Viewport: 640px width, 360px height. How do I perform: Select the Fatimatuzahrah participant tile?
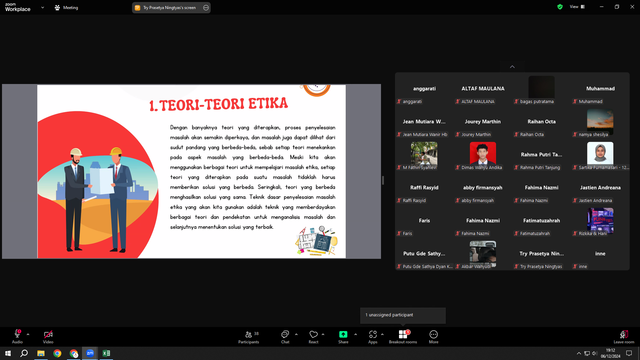click(542, 221)
